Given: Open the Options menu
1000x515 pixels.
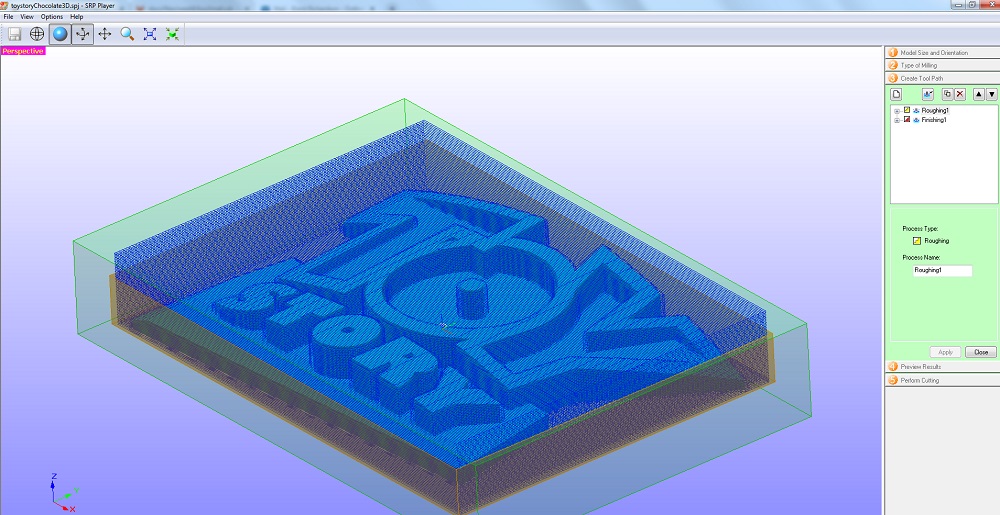Looking at the screenshot, I should [52, 17].
